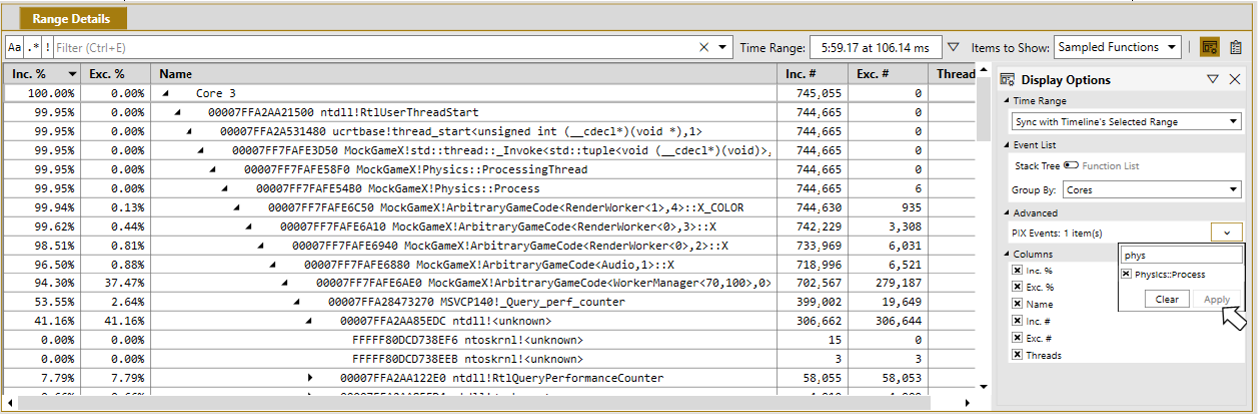
Task: Select the ucrtbase!thread_start row
Action: 490,131
